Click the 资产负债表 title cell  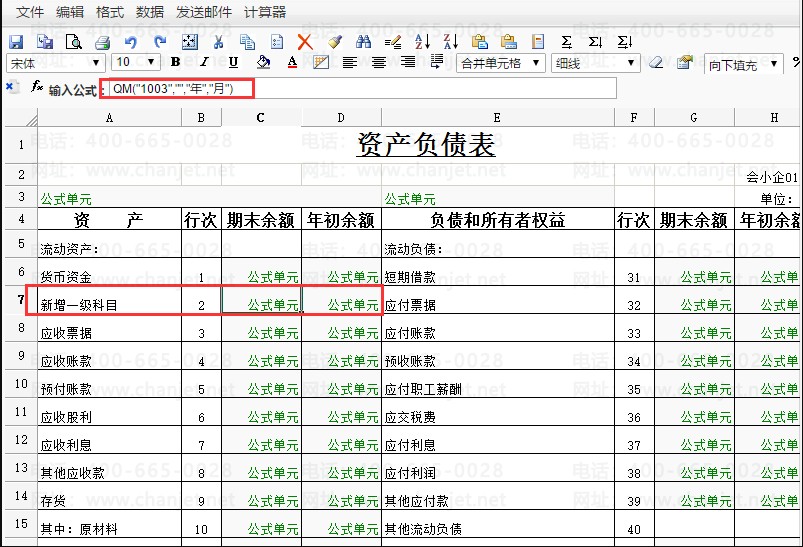coord(426,145)
